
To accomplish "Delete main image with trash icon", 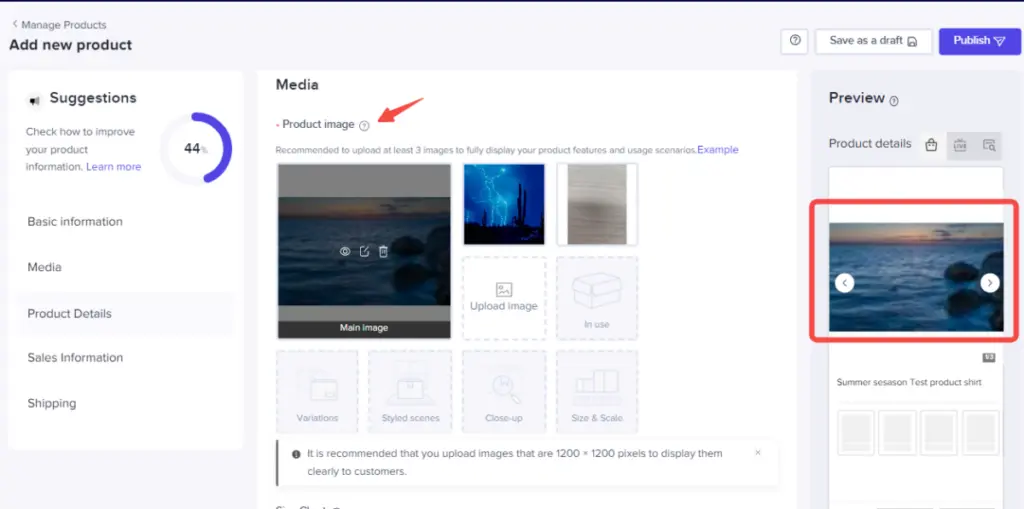I will click(383, 252).
